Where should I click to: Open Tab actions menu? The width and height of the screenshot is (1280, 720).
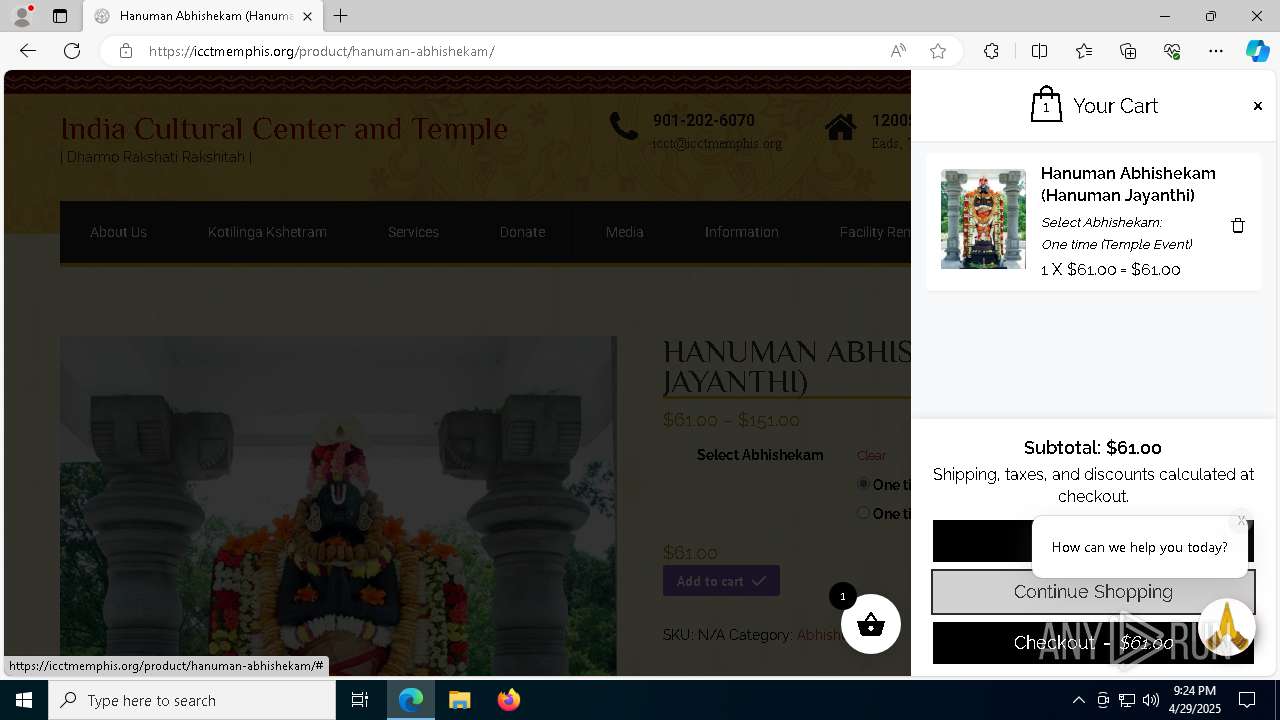pyautogui.click(x=60, y=16)
